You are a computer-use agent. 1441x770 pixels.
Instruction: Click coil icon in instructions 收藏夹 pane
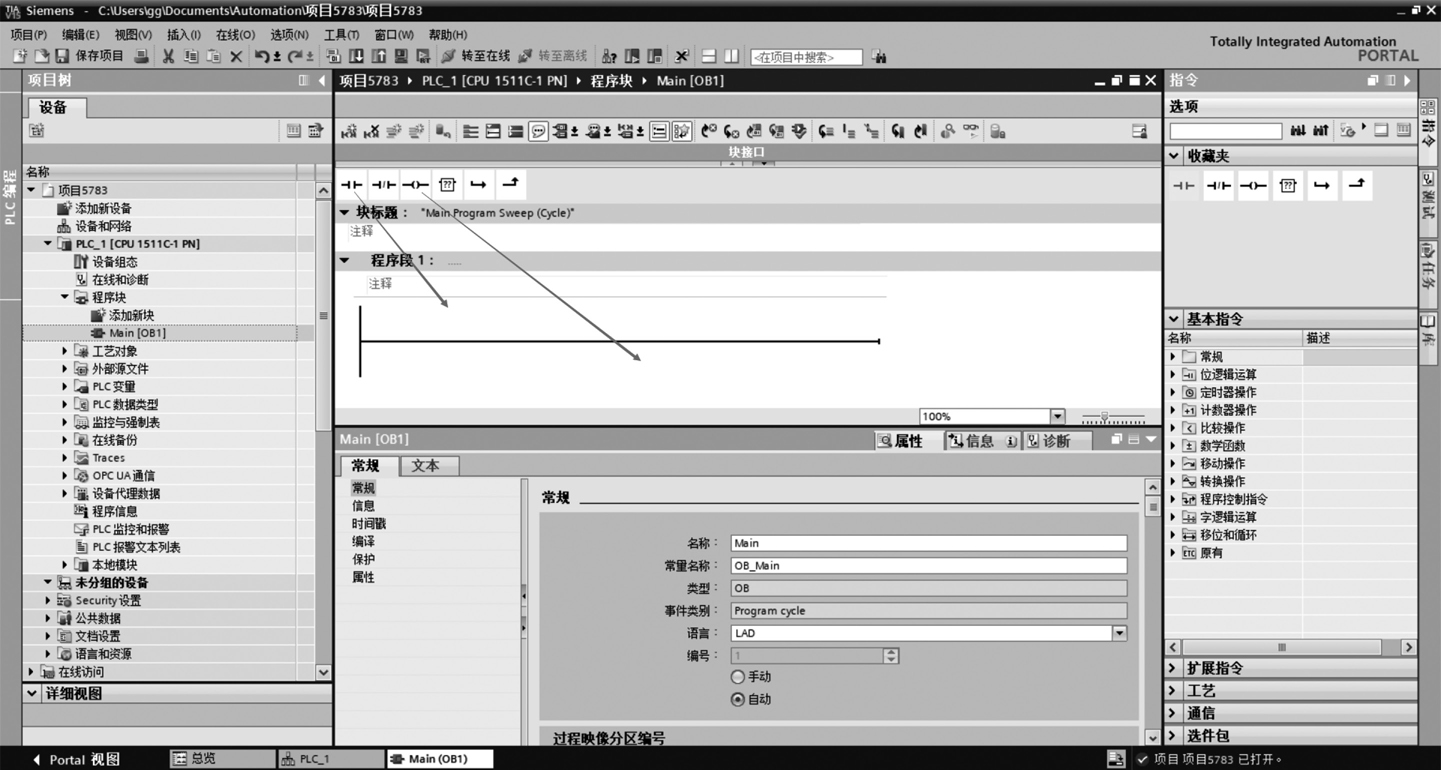[x=1253, y=185]
